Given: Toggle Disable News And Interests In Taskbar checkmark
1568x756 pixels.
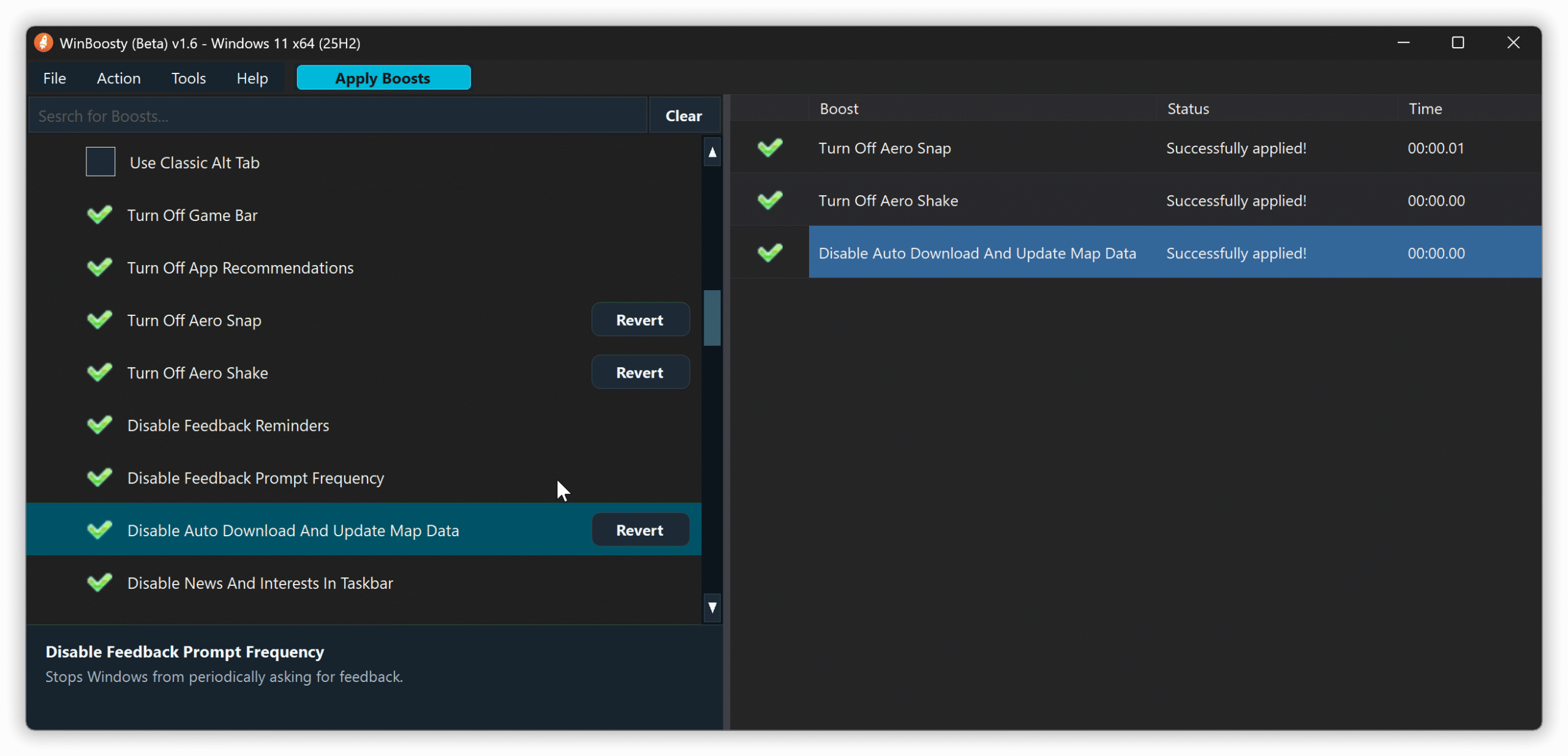Looking at the screenshot, I should (99, 583).
